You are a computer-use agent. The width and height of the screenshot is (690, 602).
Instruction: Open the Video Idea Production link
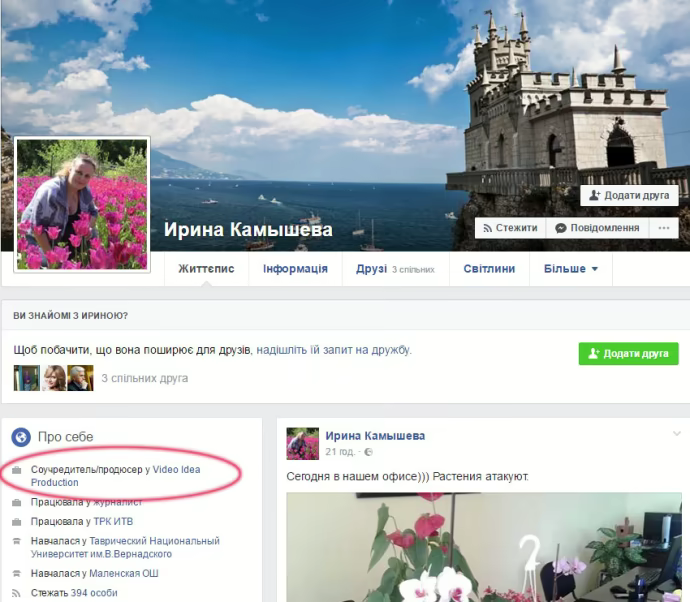176,469
